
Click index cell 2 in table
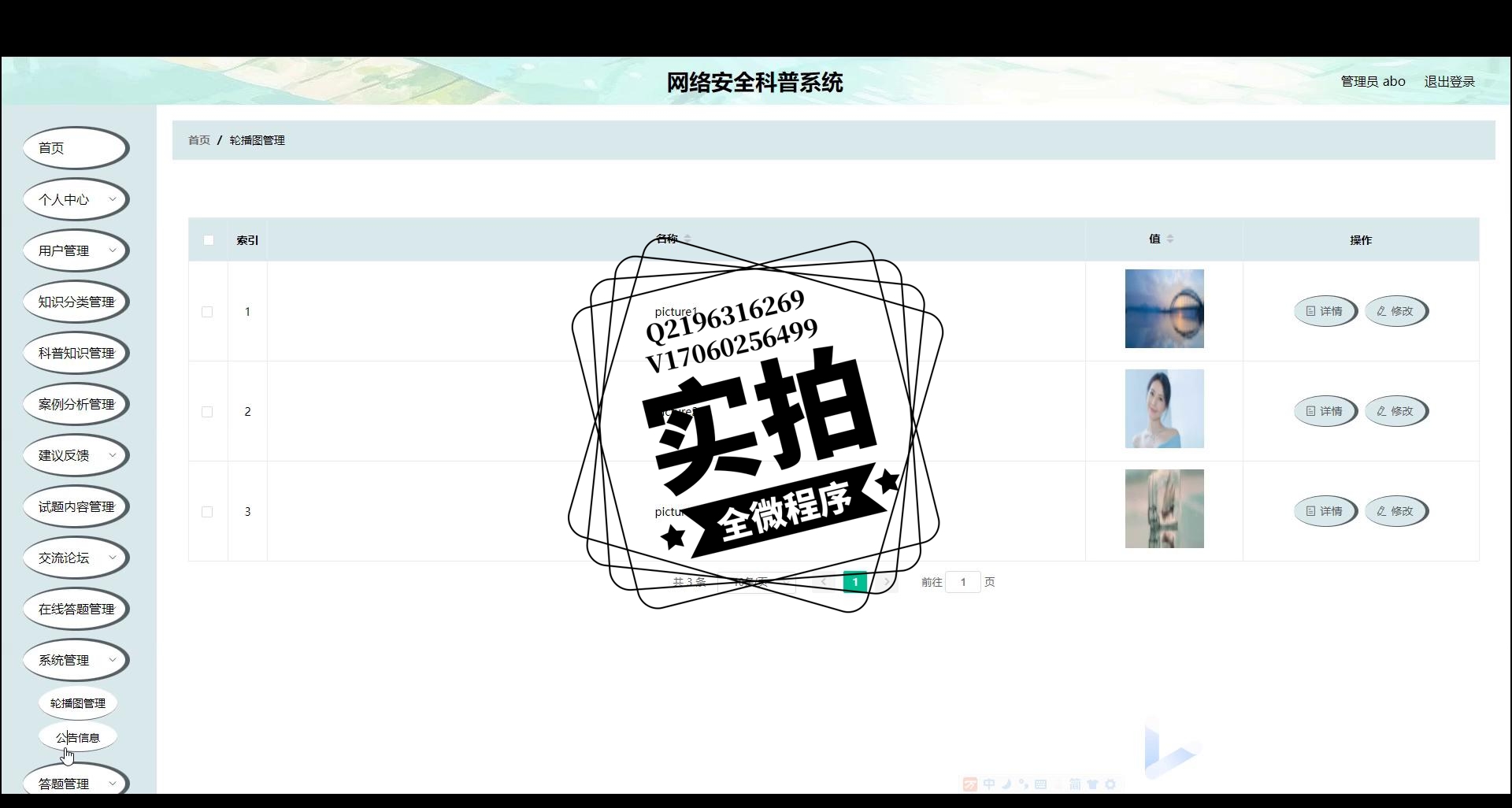coord(247,412)
